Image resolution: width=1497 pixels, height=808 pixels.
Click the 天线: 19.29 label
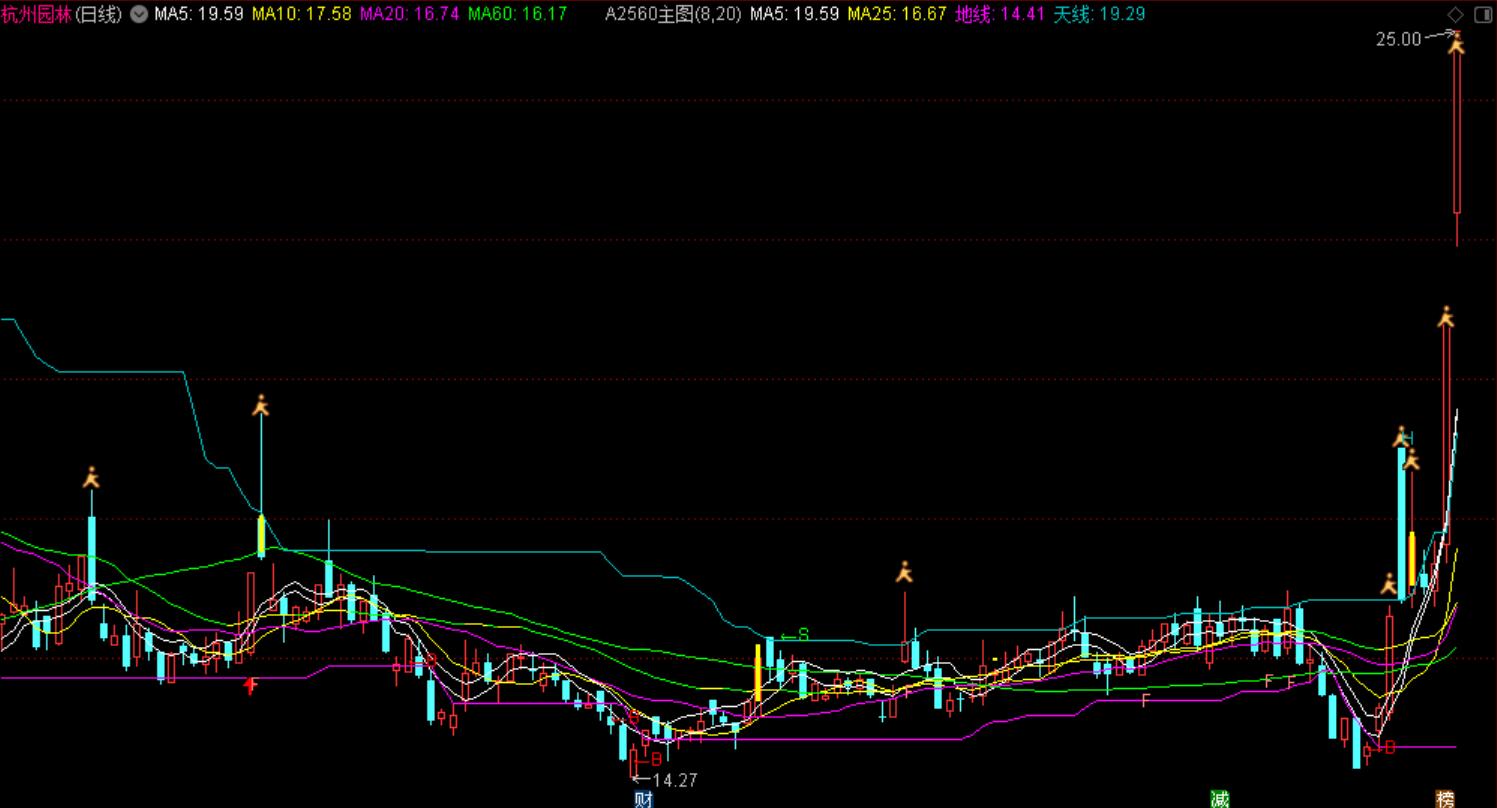pos(1100,14)
